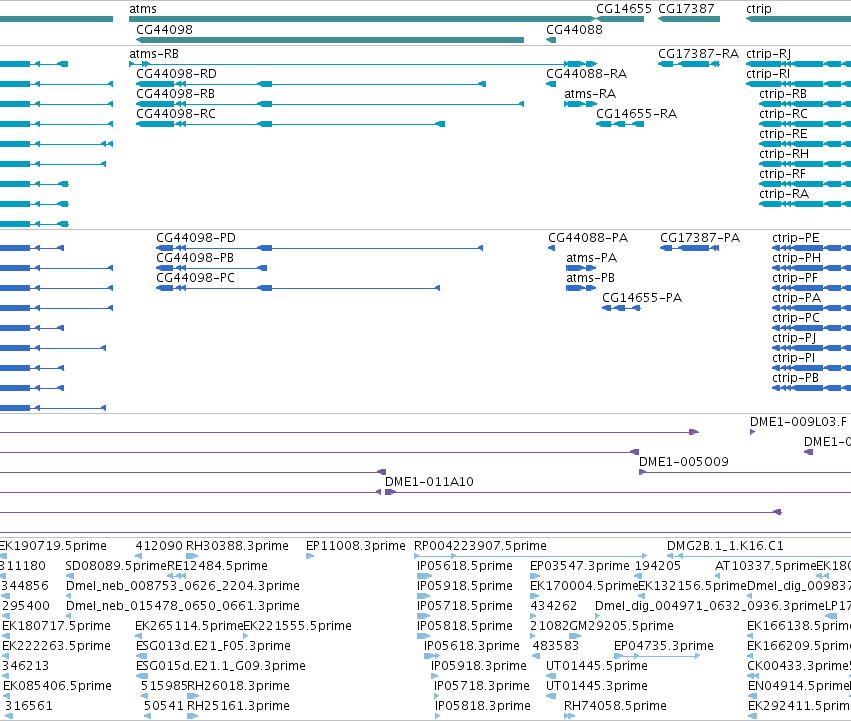Select transcript CG44098-RB

pyautogui.click(x=330, y=104)
